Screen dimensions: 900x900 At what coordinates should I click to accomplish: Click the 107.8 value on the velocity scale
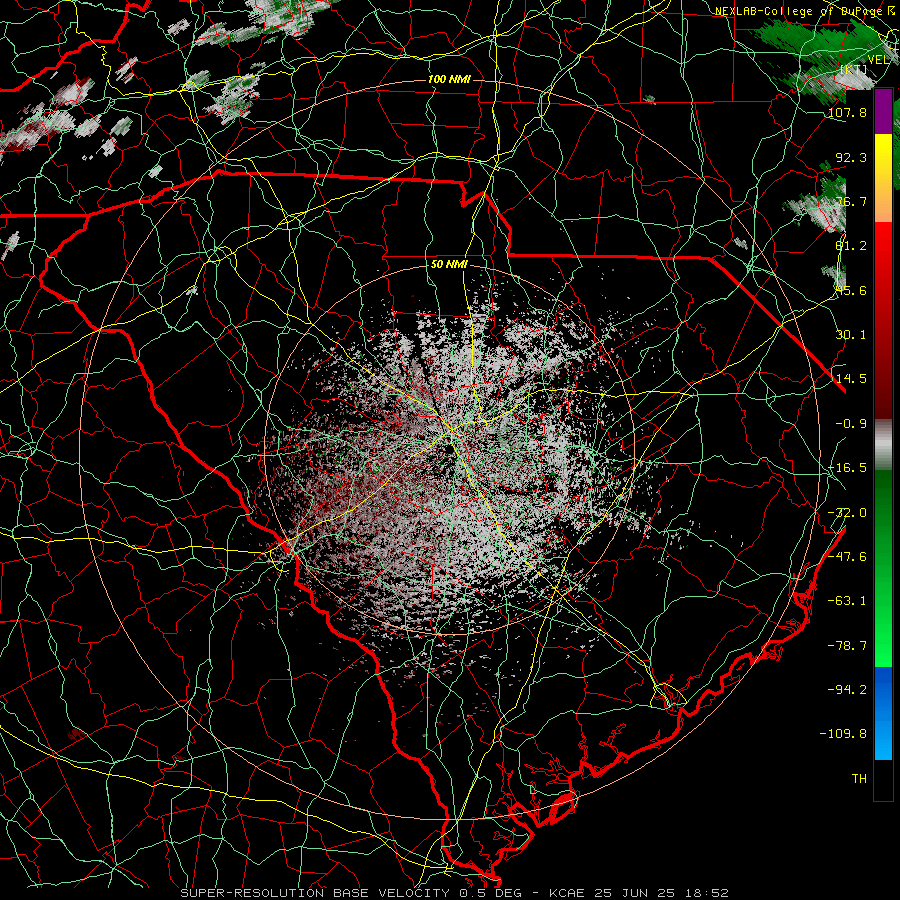tap(847, 112)
